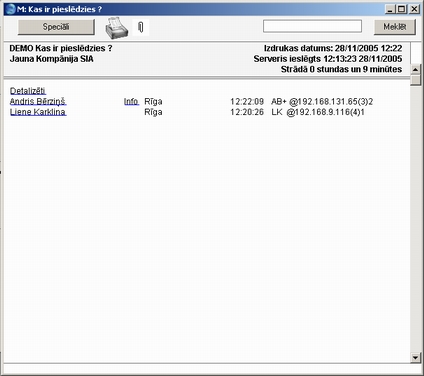Click Rīga in Liene Karklina row

[153, 112]
